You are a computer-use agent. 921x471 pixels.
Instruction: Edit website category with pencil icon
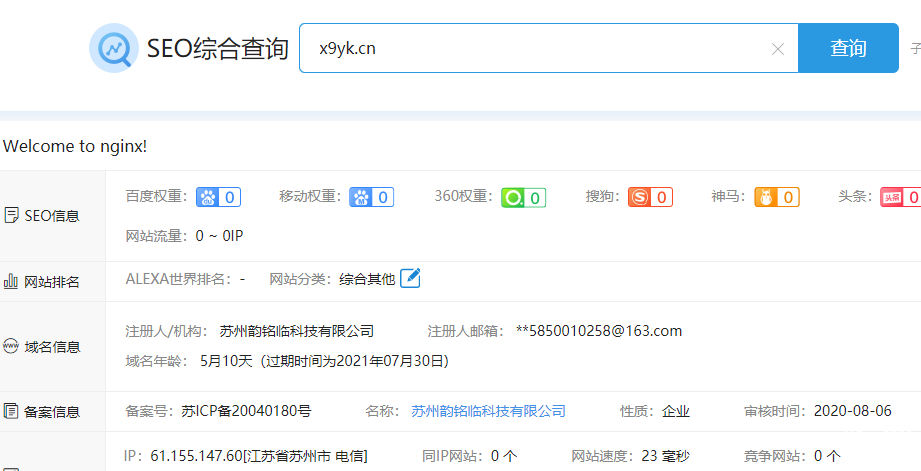click(410, 278)
